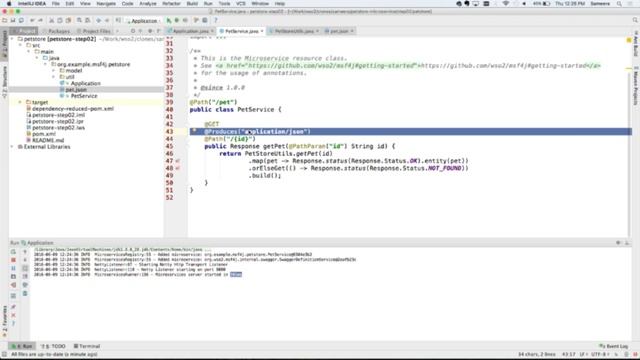Select the Application class in project tree
Viewport: 640px width, 360px height.
86,83
